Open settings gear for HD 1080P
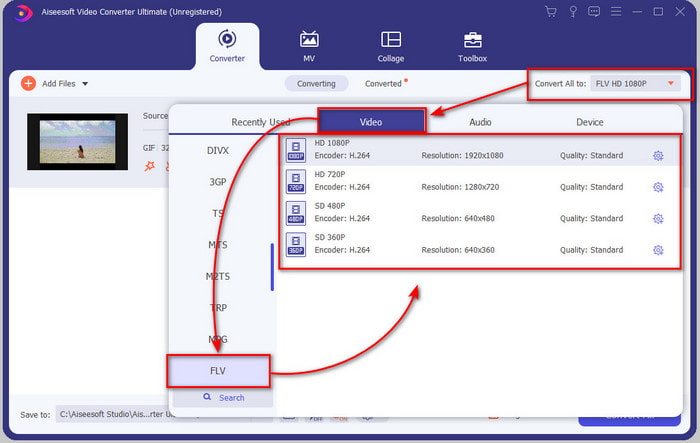Screen dimensions: 700x443 [x=658, y=156]
